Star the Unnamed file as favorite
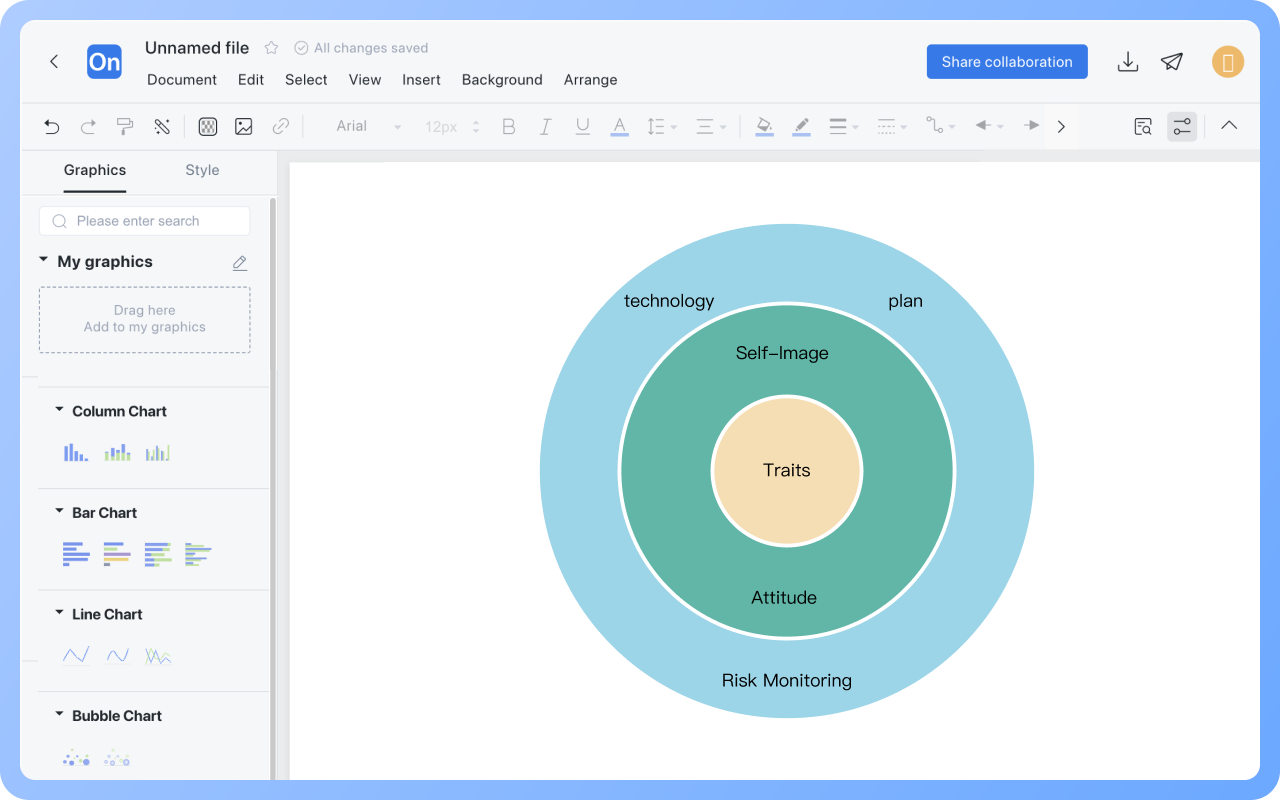The width and height of the screenshot is (1280, 800). [x=271, y=48]
